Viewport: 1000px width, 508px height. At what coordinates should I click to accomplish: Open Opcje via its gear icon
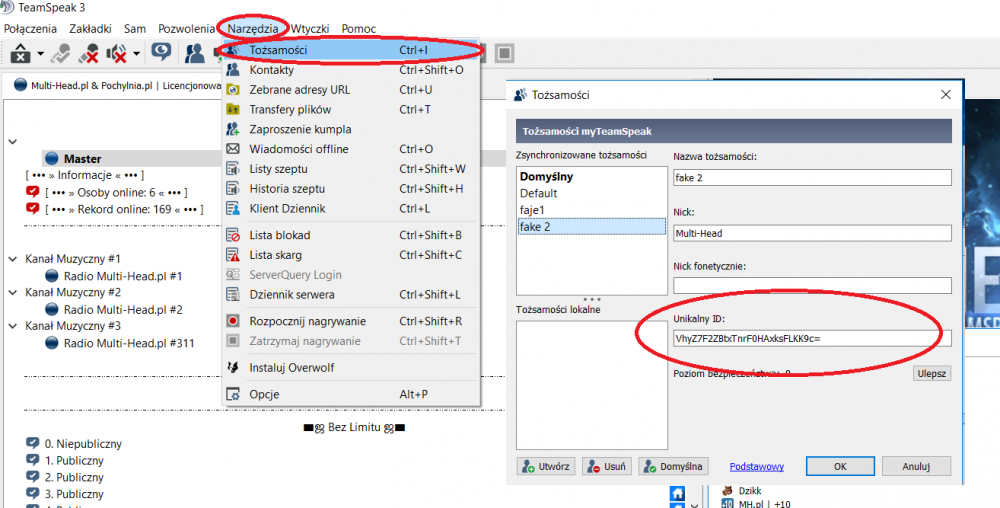point(232,395)
